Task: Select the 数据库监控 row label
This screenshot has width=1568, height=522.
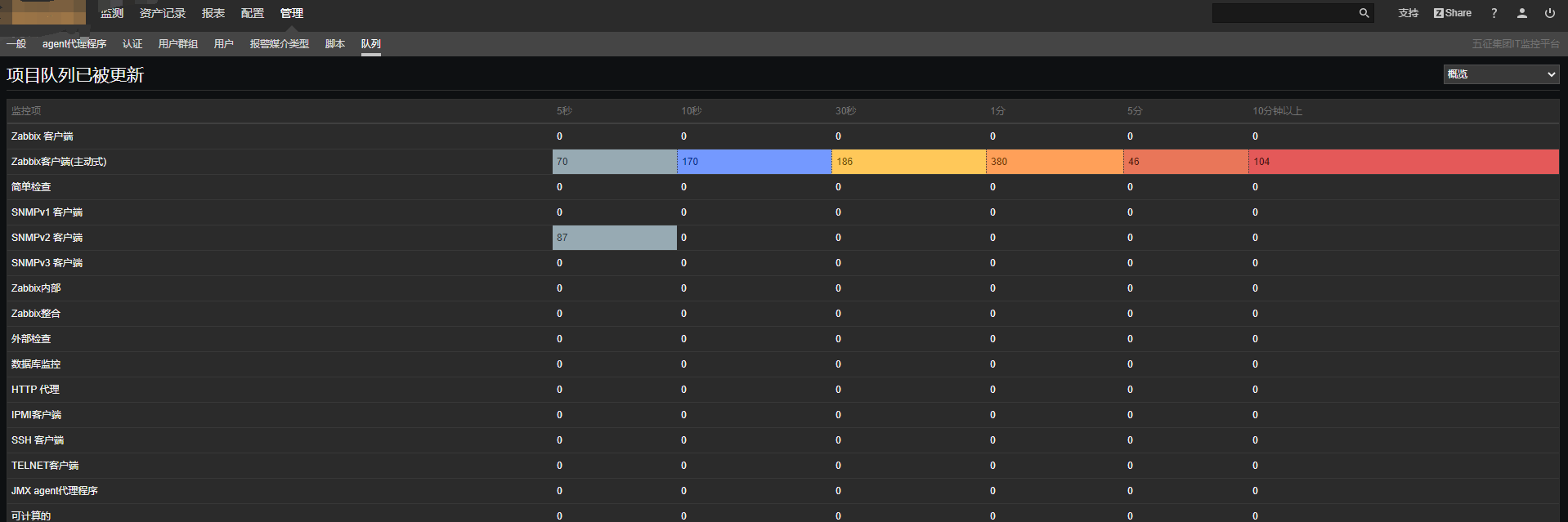Action: click(36, 364)
